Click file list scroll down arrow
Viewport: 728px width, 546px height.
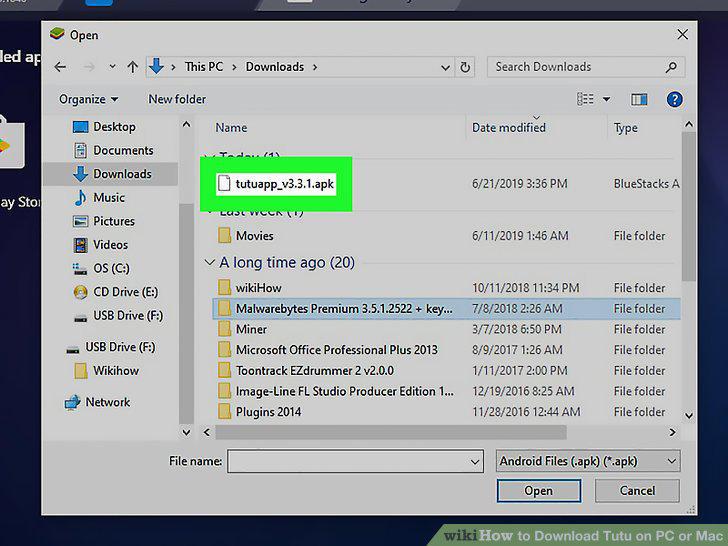(689, 416)
